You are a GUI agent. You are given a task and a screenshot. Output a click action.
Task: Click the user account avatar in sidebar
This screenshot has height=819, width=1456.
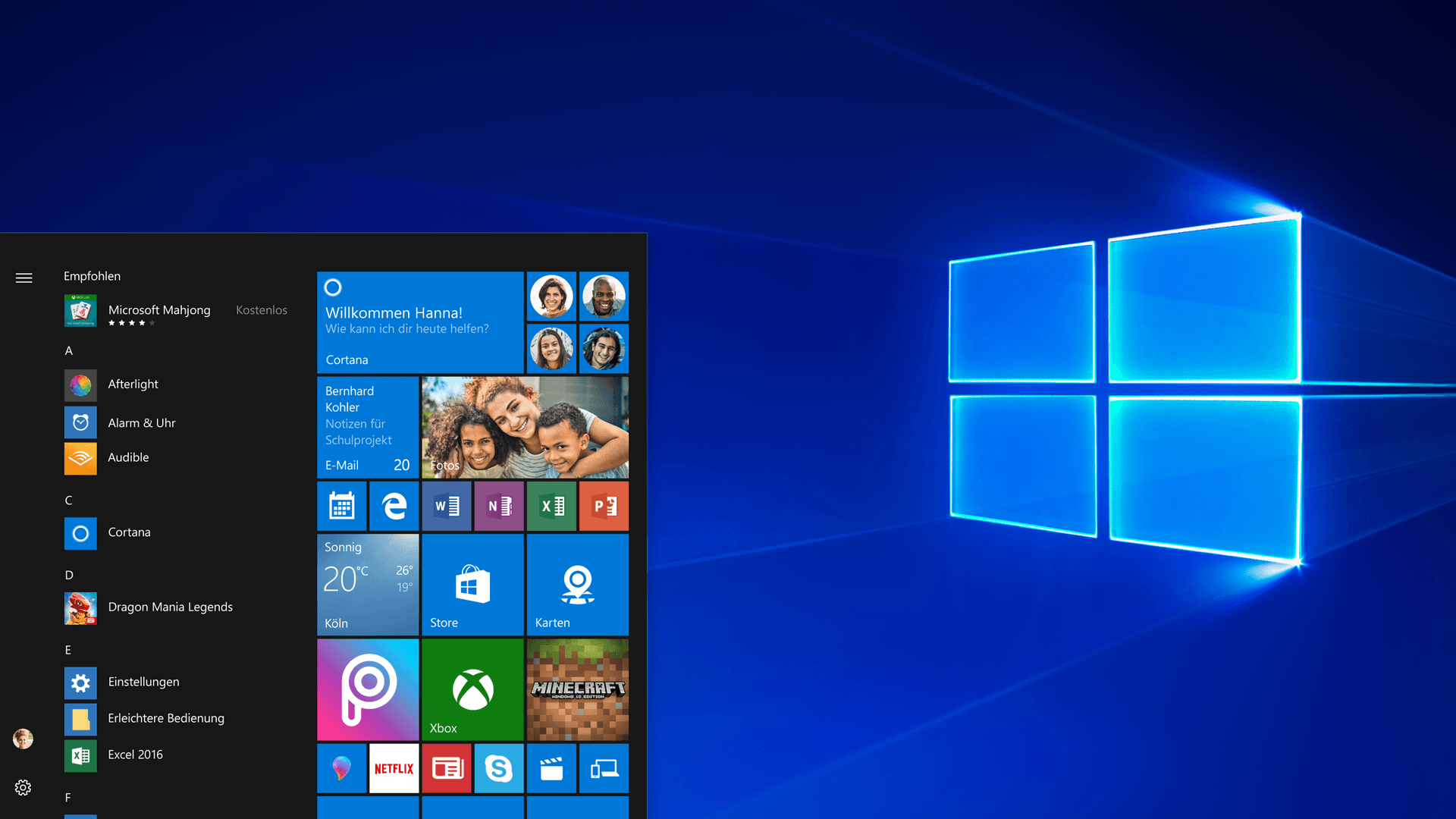[x=23, y=739]
